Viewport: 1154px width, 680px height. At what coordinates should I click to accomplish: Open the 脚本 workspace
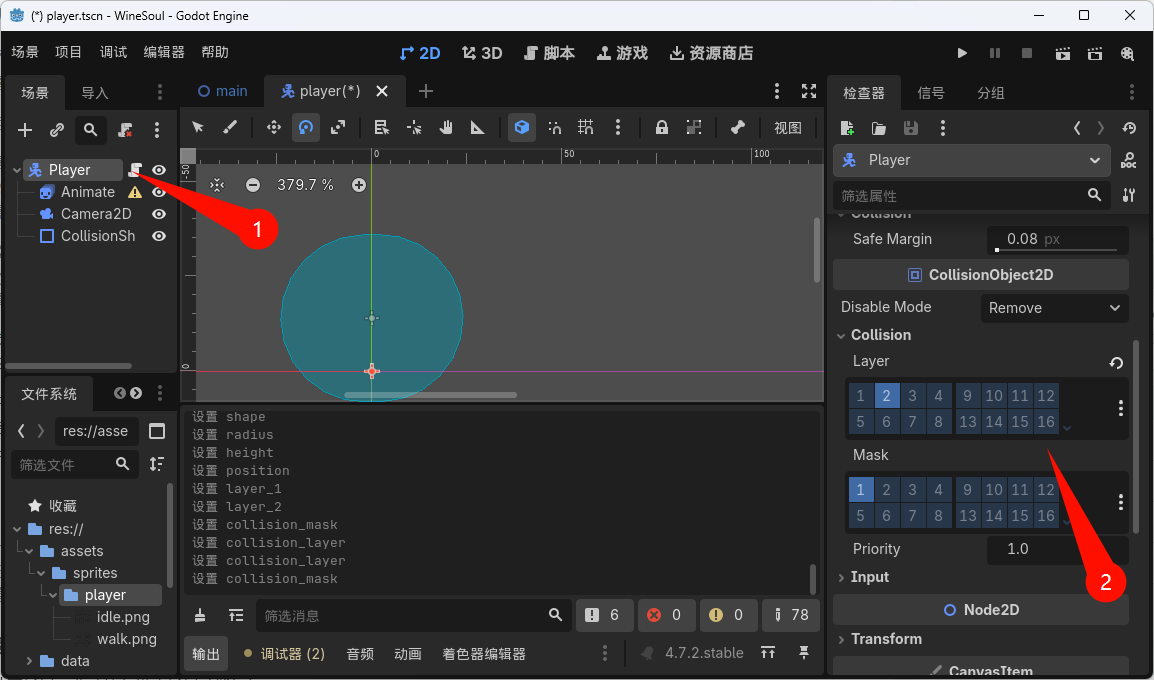click(549, 53)
